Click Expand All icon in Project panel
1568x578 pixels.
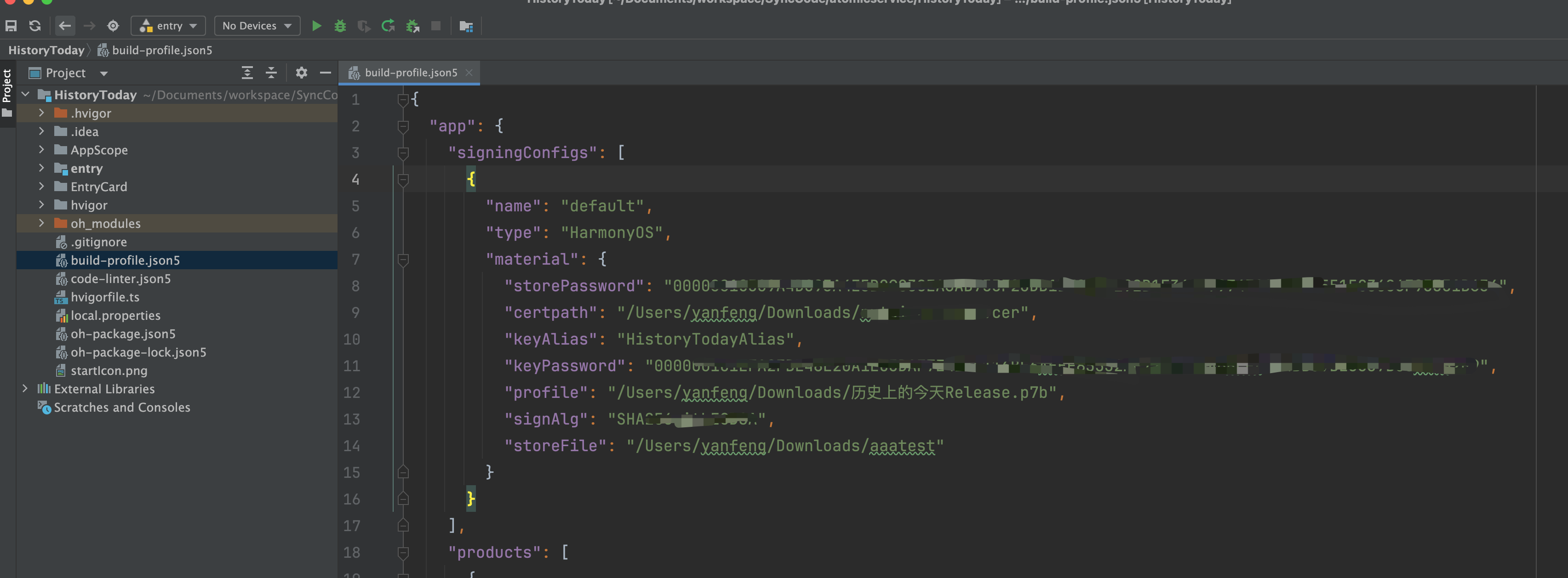[247, 73]
